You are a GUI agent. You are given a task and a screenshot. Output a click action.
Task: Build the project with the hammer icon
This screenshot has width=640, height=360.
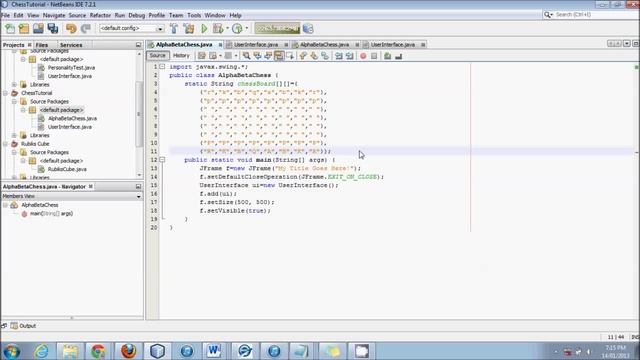click(174, 29)
